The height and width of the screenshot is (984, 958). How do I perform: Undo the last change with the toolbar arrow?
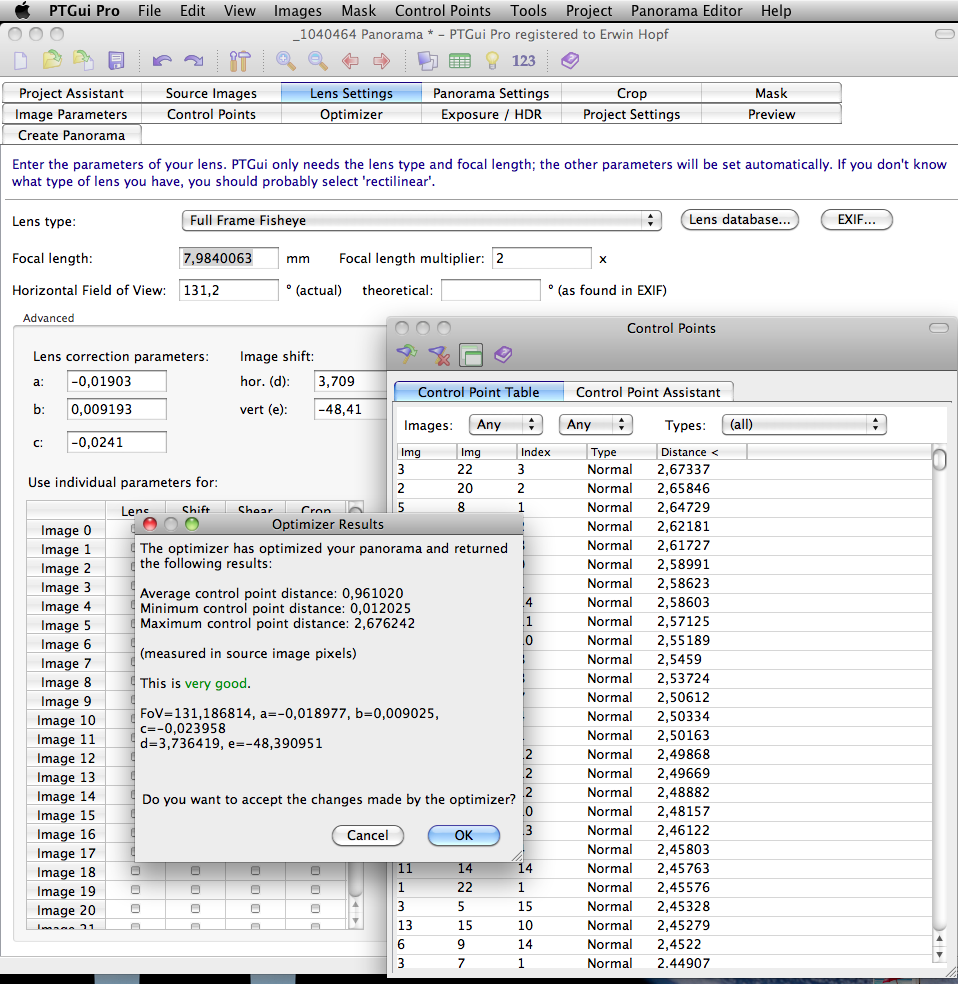(x=162, y=61)
